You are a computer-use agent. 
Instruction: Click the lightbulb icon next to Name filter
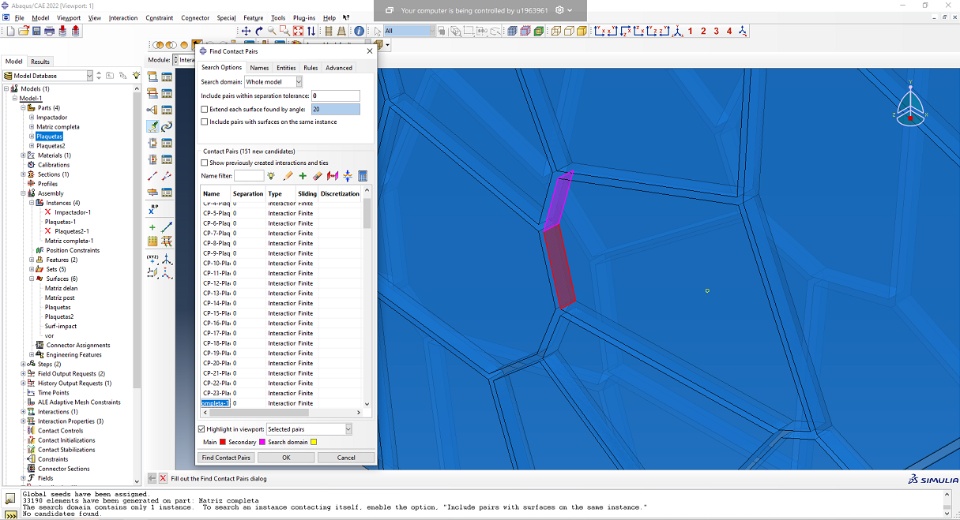coord(272,176)
